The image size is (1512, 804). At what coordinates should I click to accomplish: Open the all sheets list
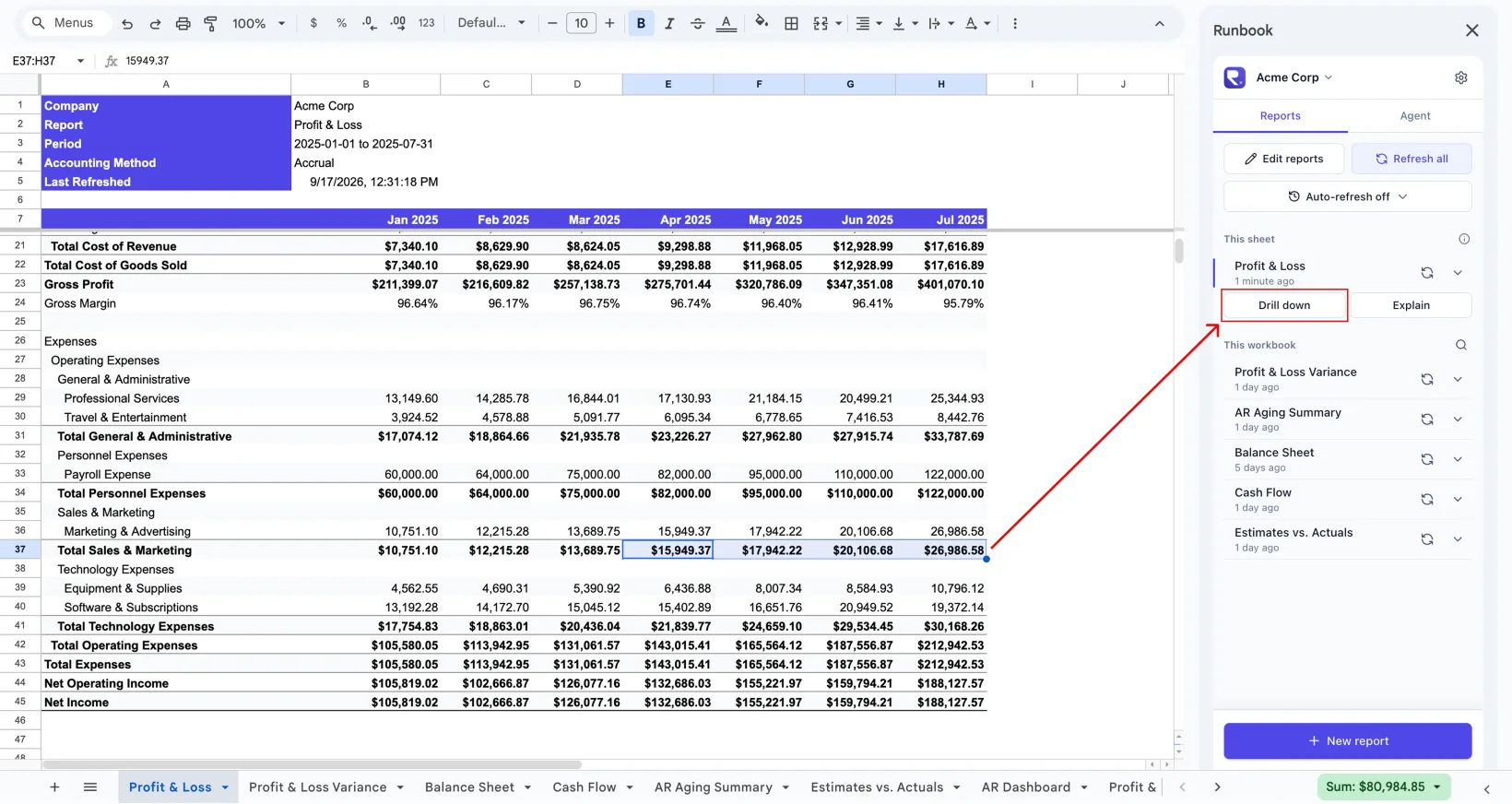90,786
